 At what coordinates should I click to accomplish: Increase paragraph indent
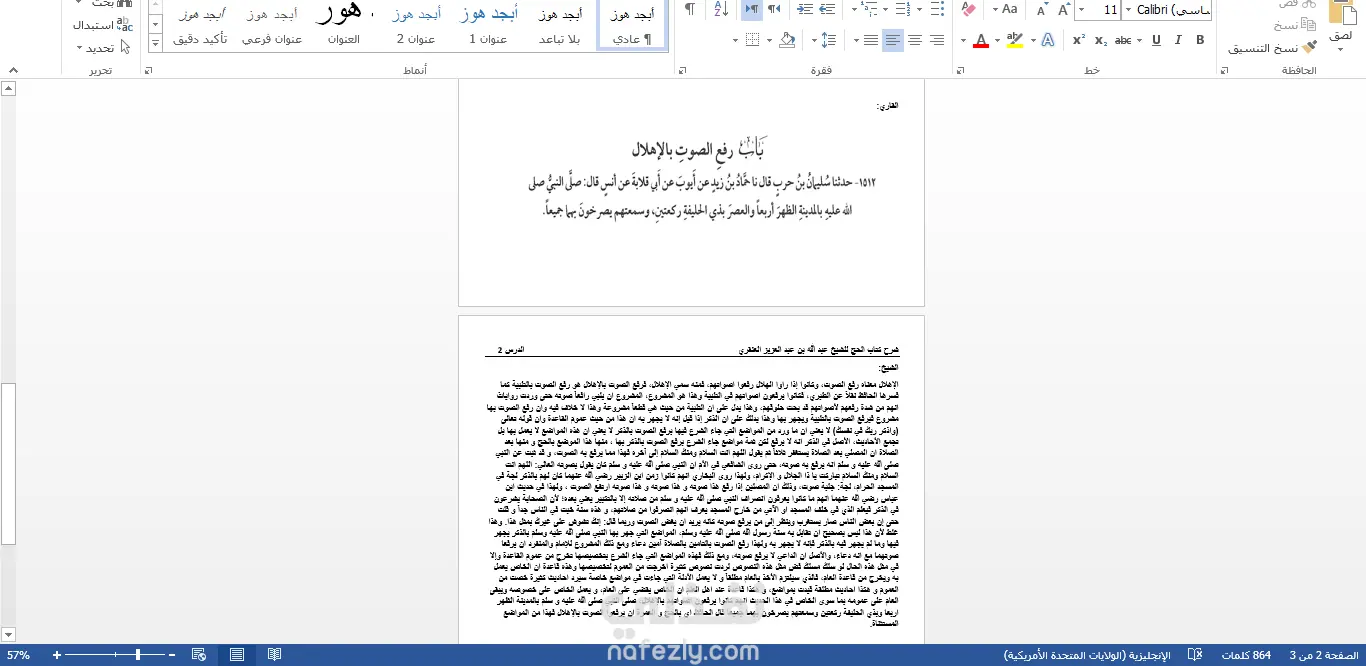click(805, 10)
